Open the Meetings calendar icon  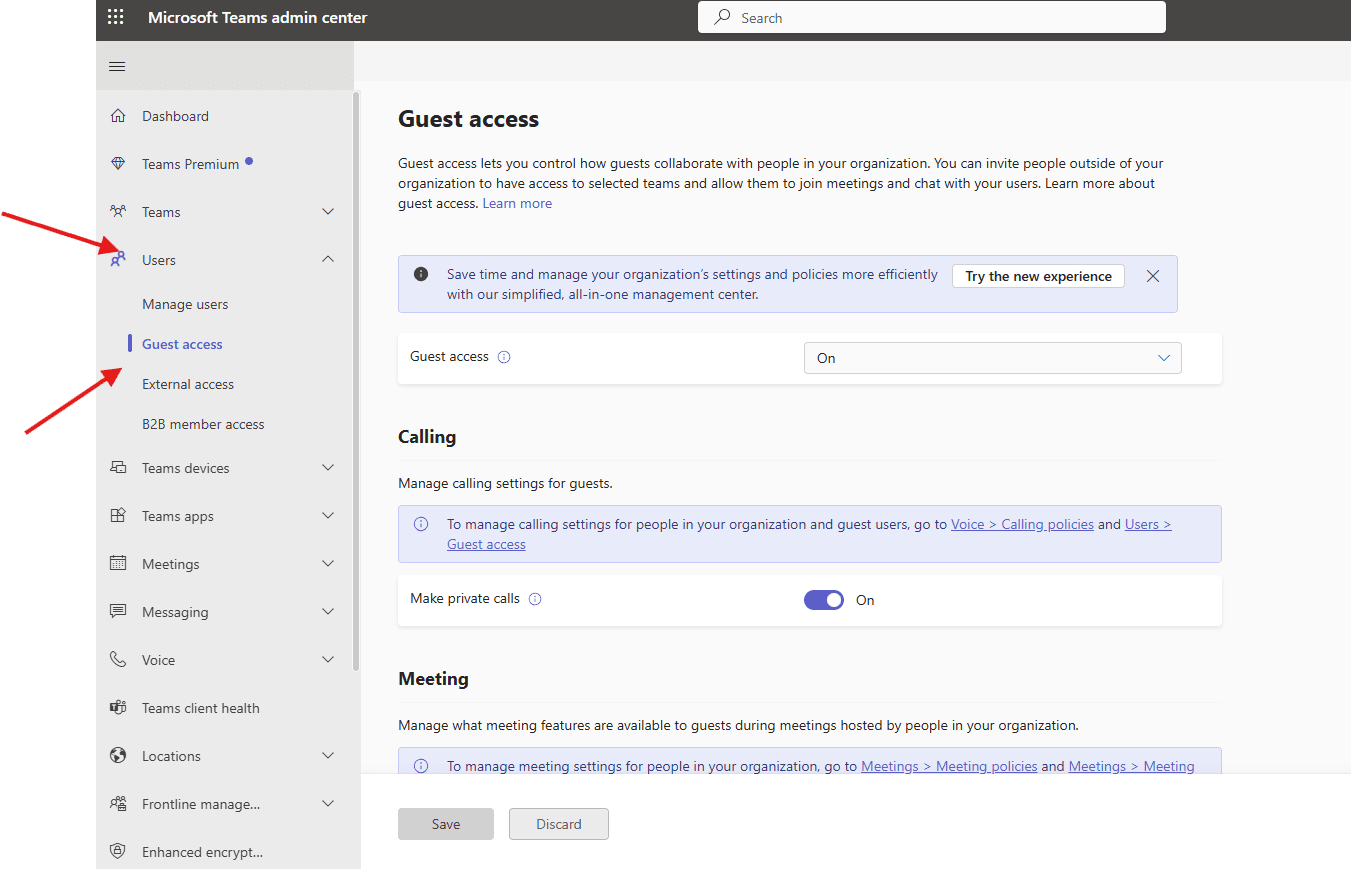point(117,563)
